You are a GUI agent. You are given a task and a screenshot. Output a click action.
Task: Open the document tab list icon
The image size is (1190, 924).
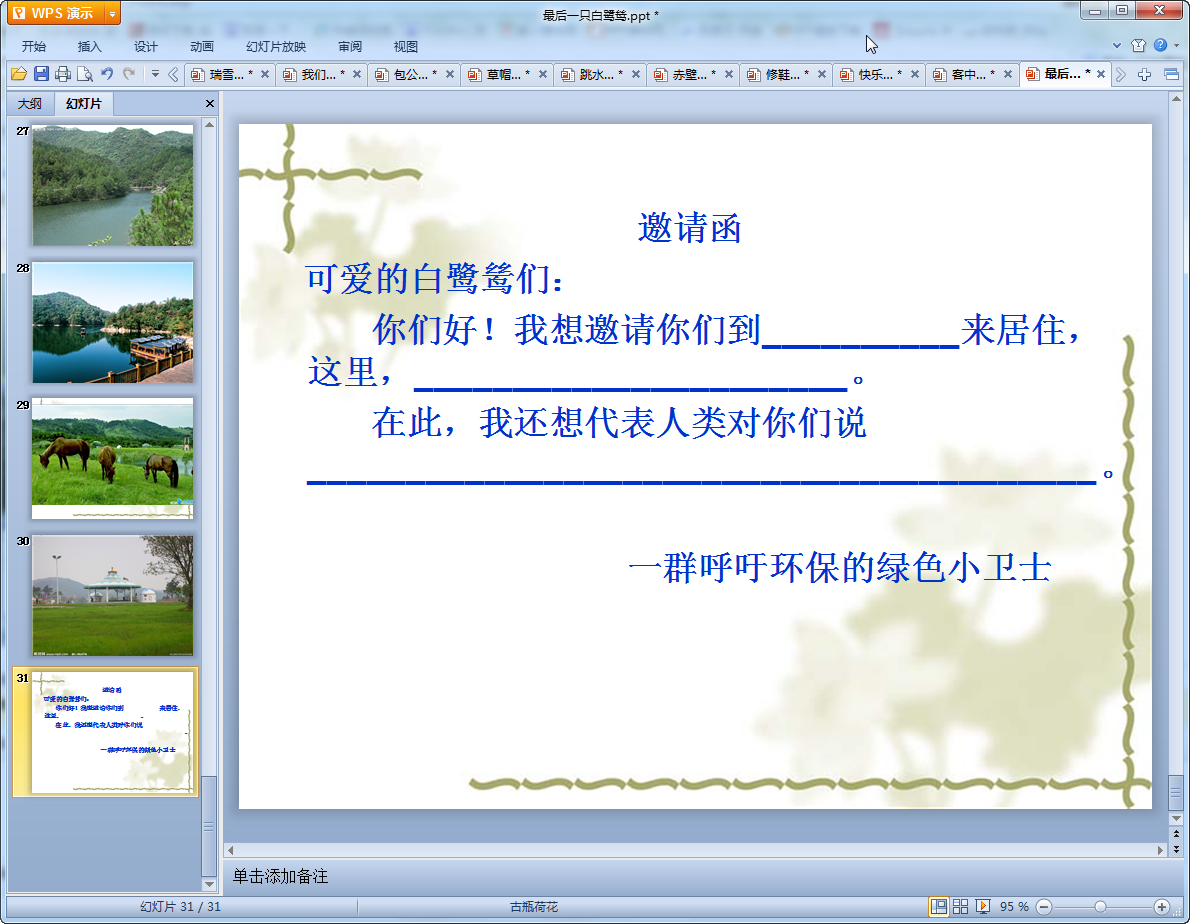tap(1171, 74)
